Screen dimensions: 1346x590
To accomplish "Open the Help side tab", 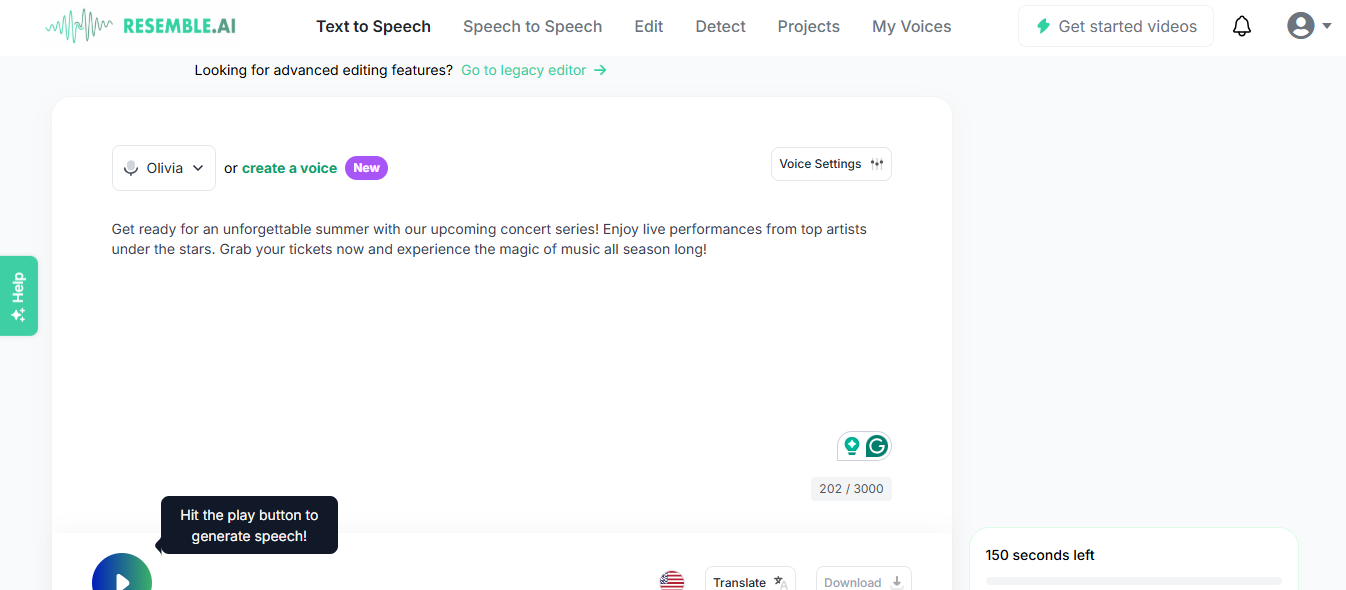I will point(19,296).
